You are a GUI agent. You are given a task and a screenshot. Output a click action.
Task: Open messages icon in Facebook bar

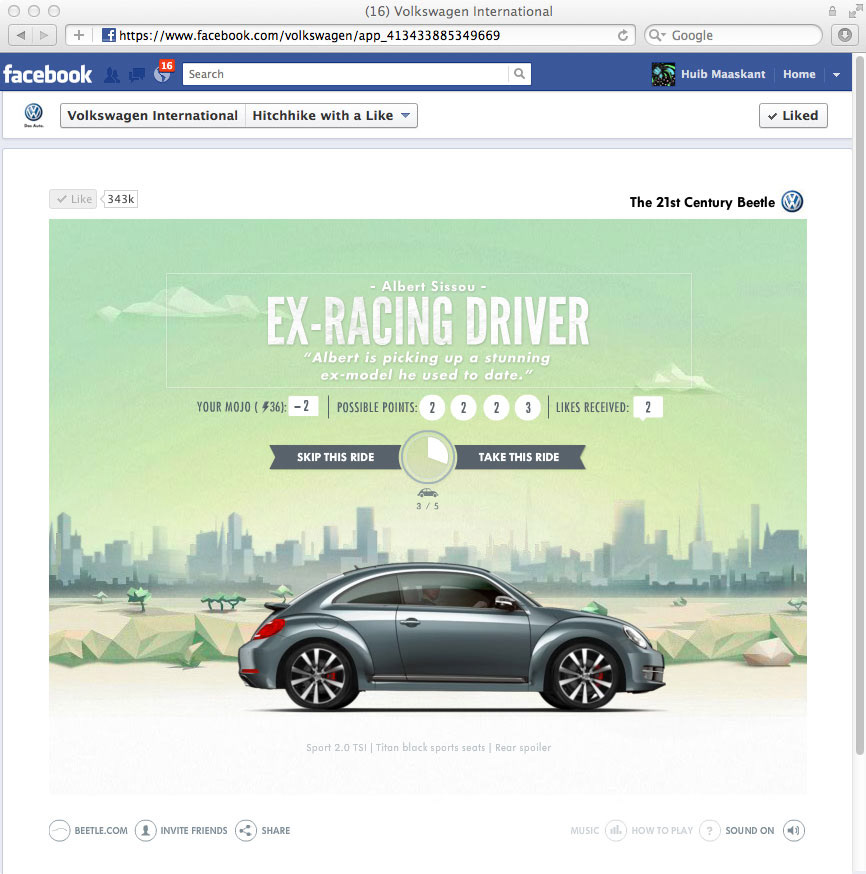137,75
